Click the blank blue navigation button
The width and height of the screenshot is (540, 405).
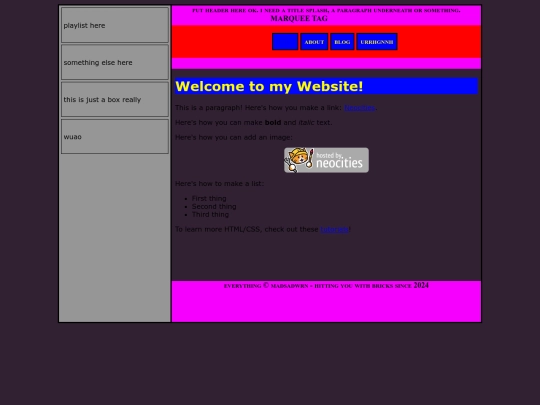click(285, 42)
